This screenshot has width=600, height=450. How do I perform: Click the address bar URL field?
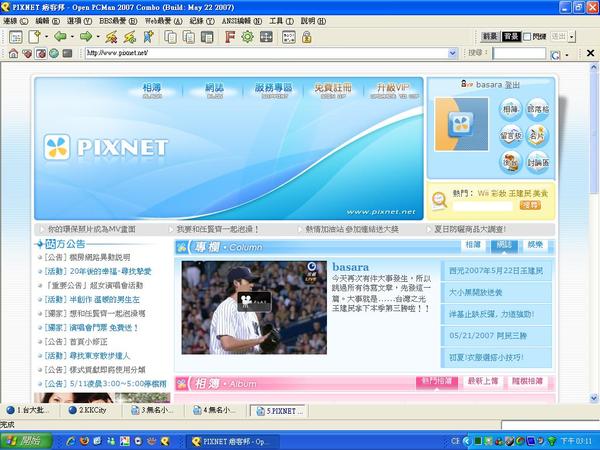tap(267, 53)
